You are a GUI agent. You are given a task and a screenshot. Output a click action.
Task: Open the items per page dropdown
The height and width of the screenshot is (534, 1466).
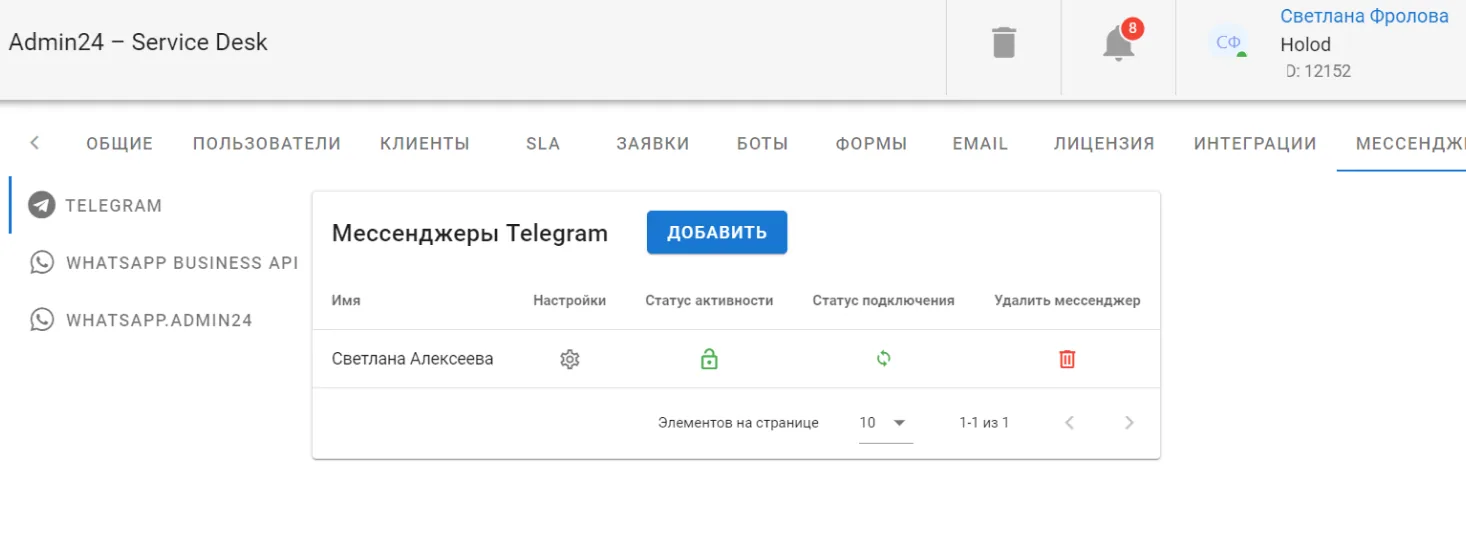point(885,423)
